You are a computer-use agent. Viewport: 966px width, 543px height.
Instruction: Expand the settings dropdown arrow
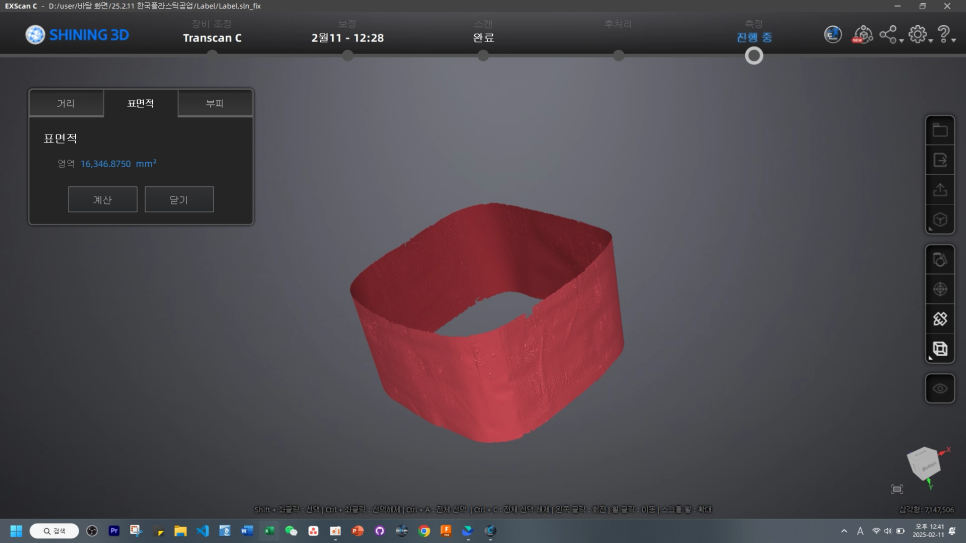(x=930, y=41)
